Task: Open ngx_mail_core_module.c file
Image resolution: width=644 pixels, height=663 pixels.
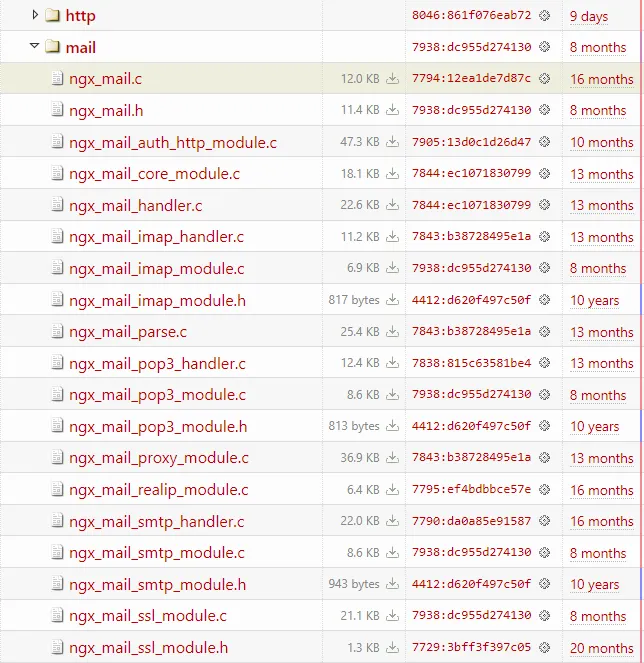Action: pyautogui.click(x=154, y=174)
